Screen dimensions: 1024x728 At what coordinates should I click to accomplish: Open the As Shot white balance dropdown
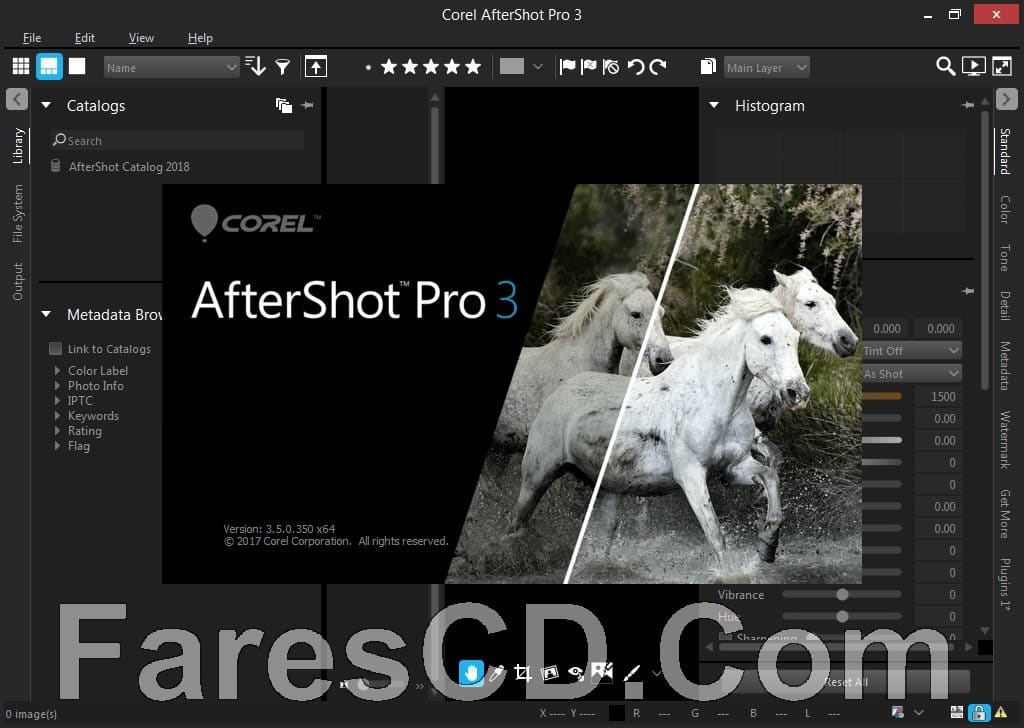tap(911, 373)
